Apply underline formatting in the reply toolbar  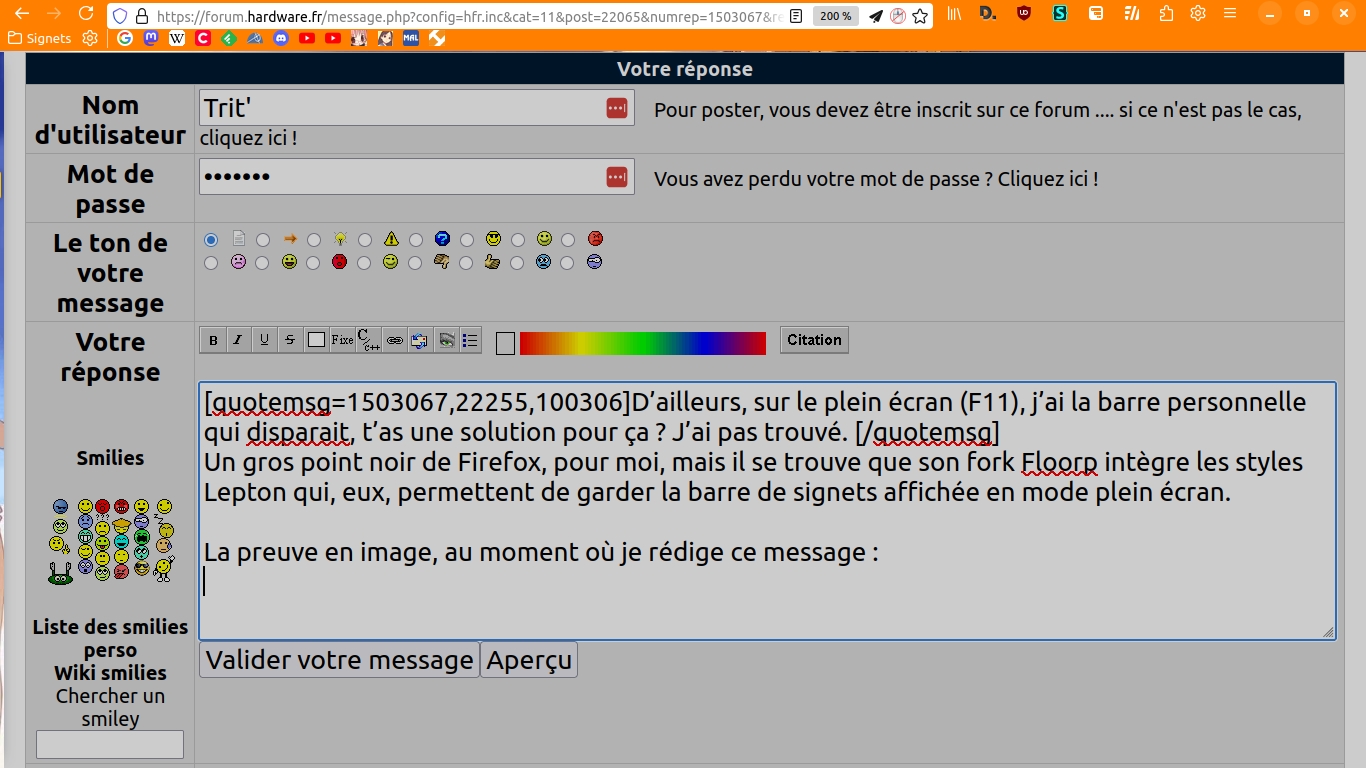click(x=264, y=340)
